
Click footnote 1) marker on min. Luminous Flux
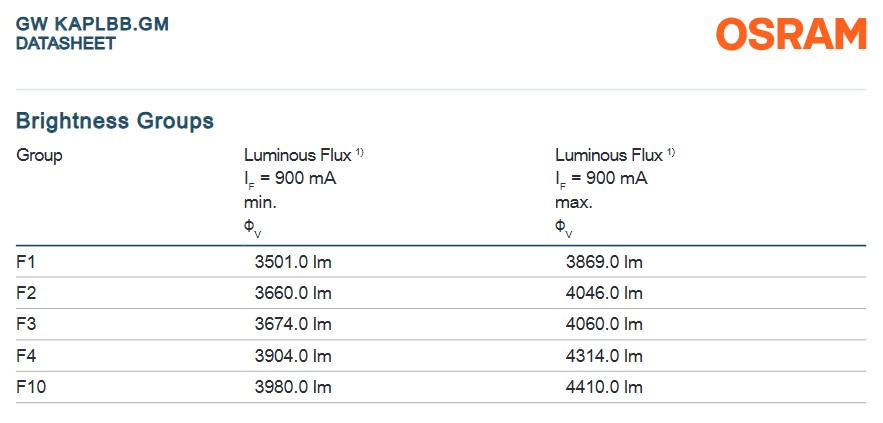click(x=359, y=152)
